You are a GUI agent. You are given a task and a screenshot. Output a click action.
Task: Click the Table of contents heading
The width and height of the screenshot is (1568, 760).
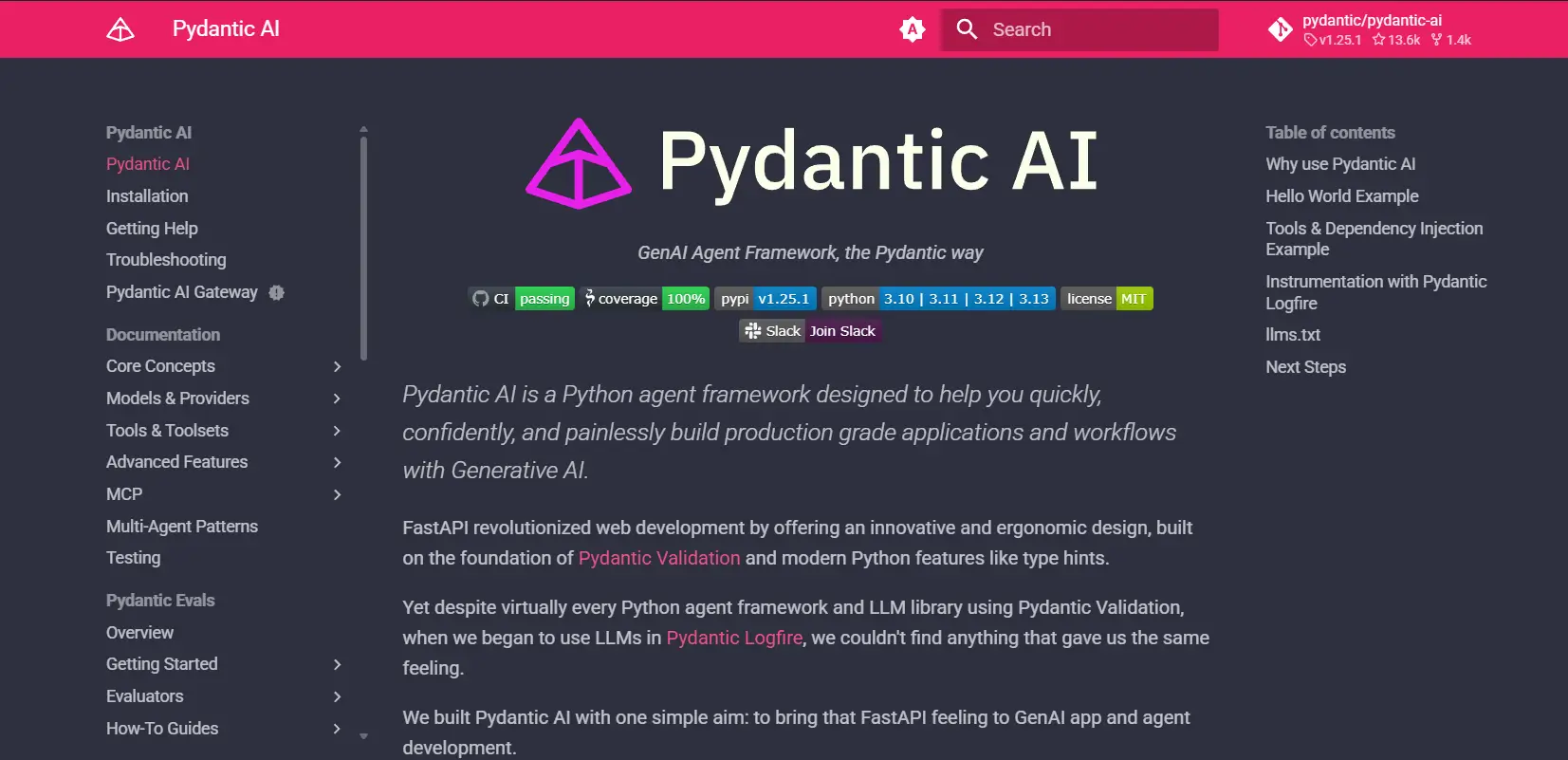click(1330, 133)
